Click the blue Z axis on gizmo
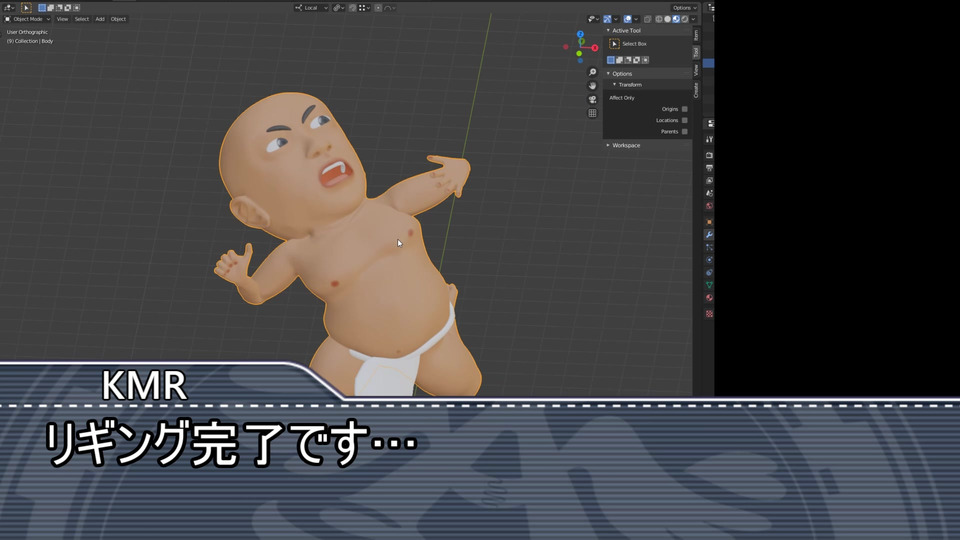Image resolution: width=960 pixels, height=540 pixels. (x=580, y=34)
